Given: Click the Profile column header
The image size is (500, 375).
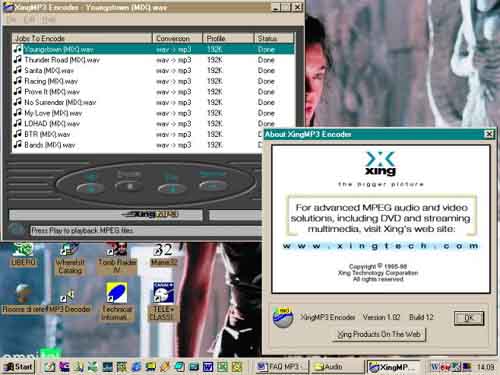Looking at the screenshot, I should (x=228, y=38).
